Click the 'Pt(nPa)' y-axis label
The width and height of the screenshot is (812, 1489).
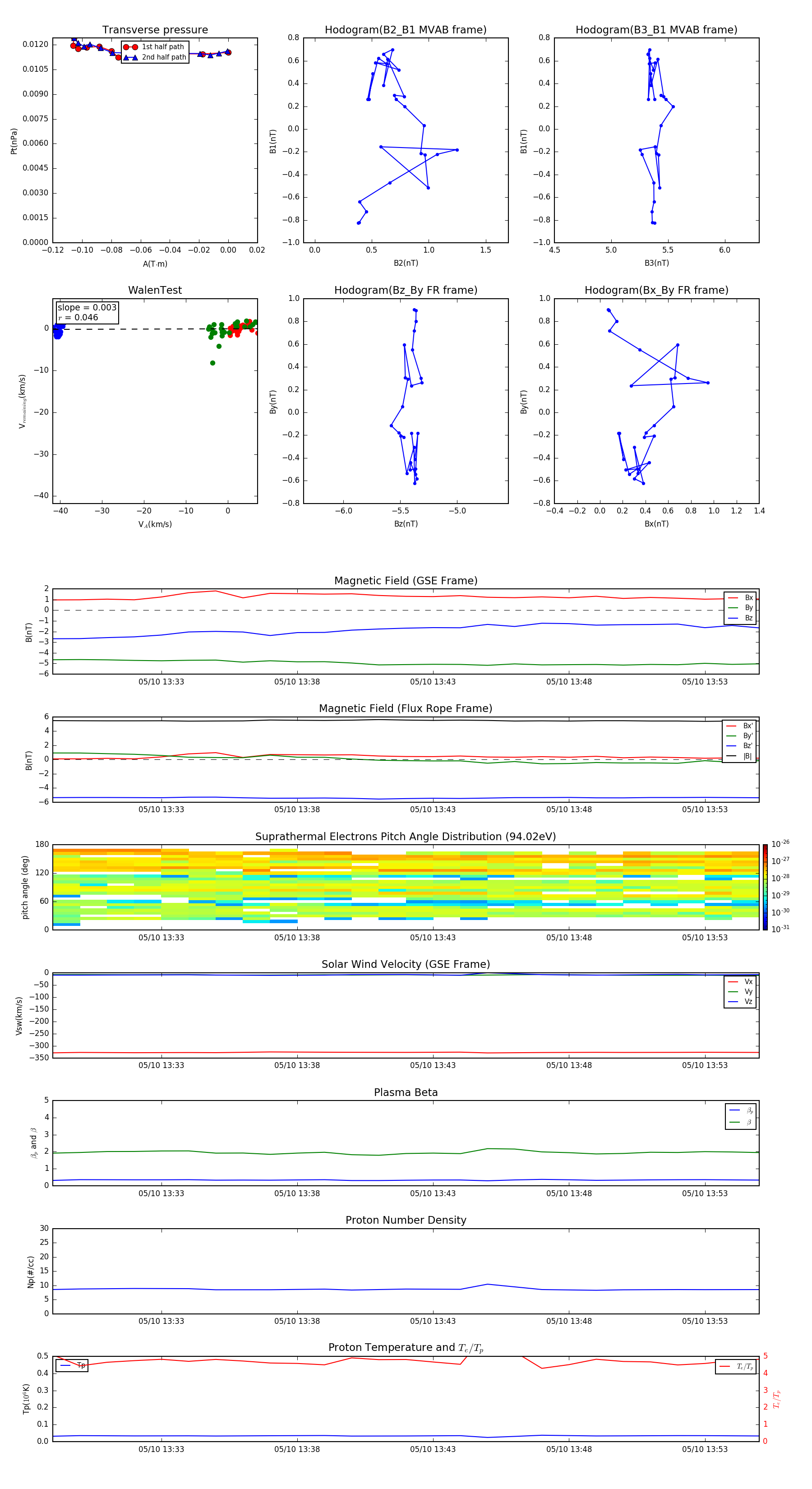point(14,140)
